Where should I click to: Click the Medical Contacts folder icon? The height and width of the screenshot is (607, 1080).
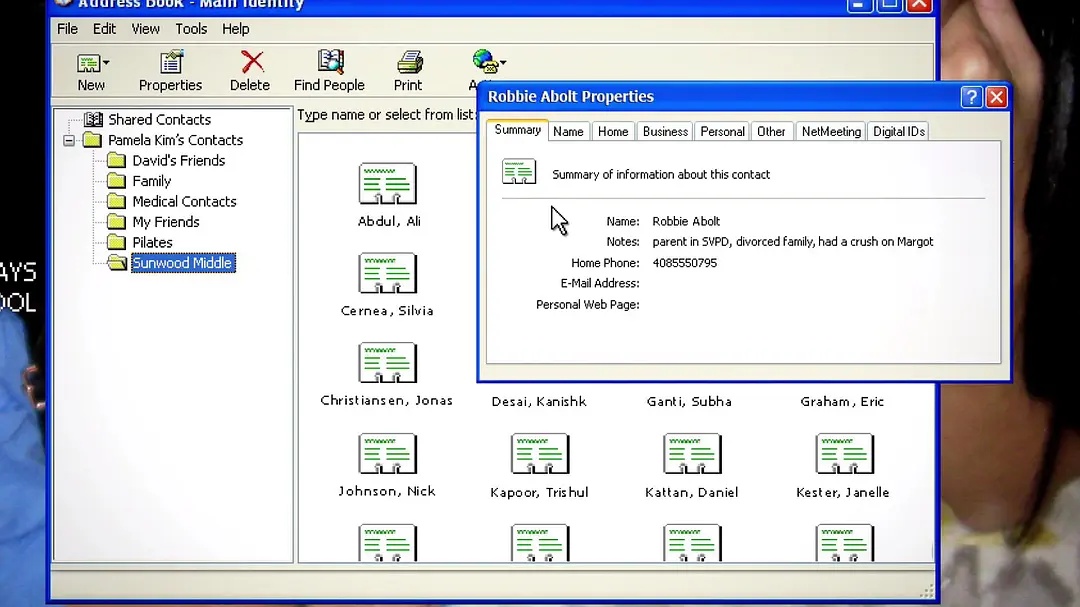(117, 201)
